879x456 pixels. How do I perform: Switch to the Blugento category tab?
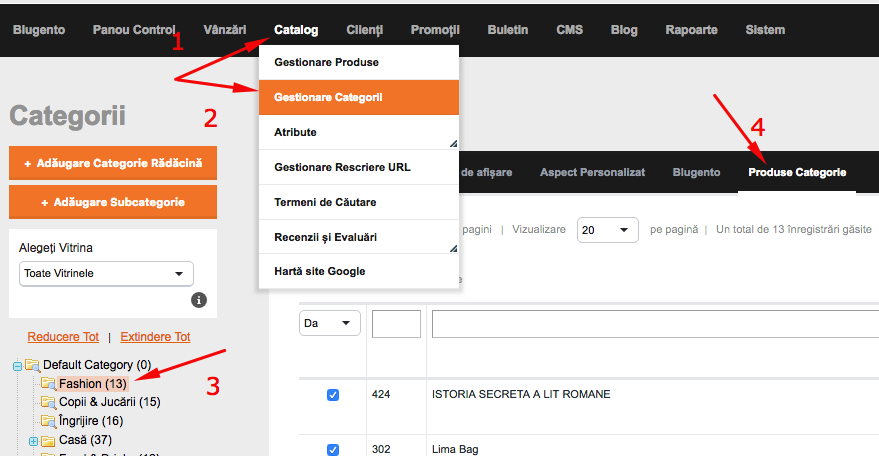click(696, 173)
